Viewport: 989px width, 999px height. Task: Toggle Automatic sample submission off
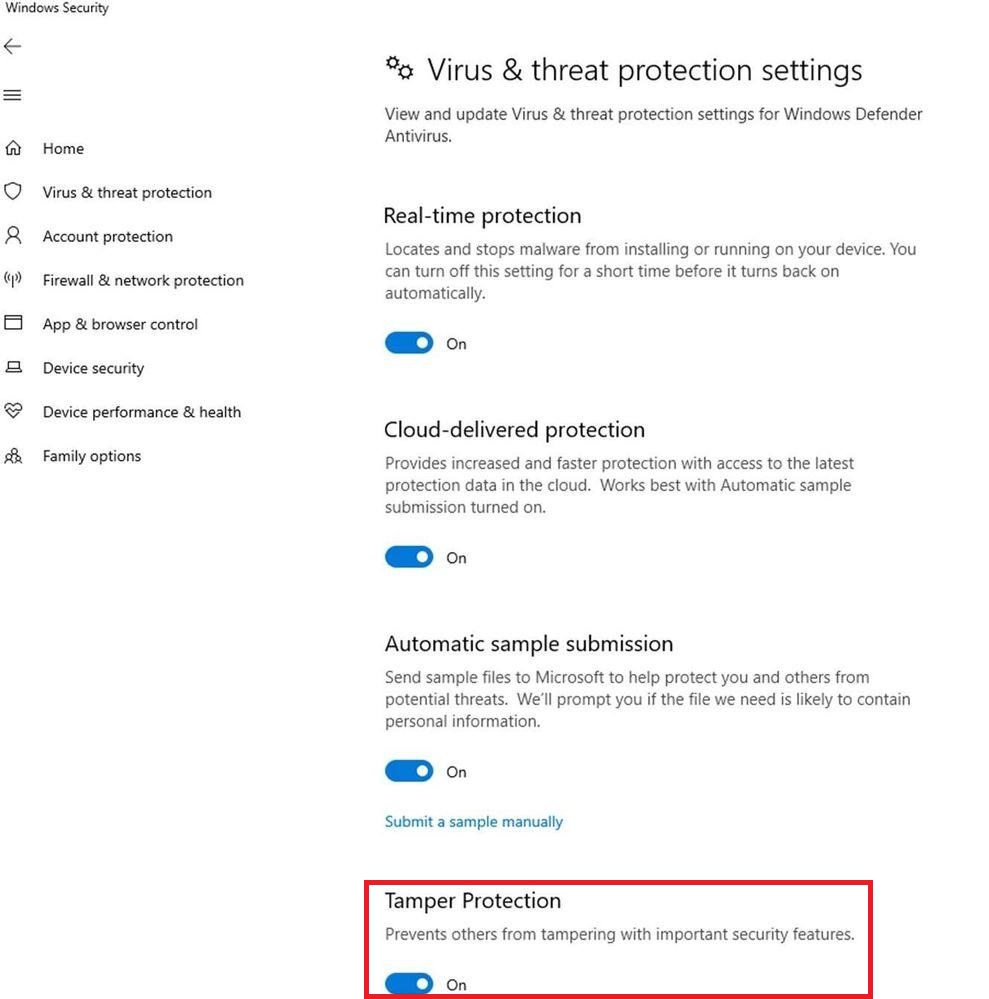pyautogui.click(x=409, y=771)
